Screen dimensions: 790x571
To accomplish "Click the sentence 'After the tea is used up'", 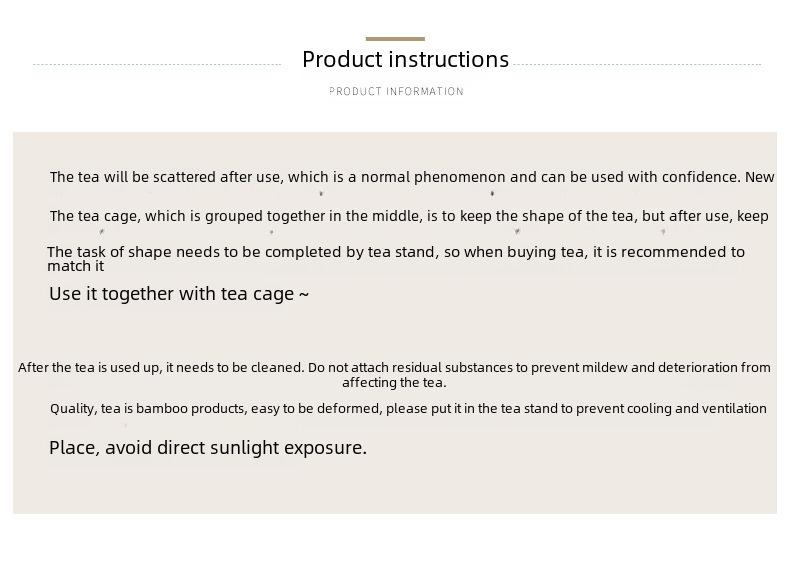I will coord(394,367).
